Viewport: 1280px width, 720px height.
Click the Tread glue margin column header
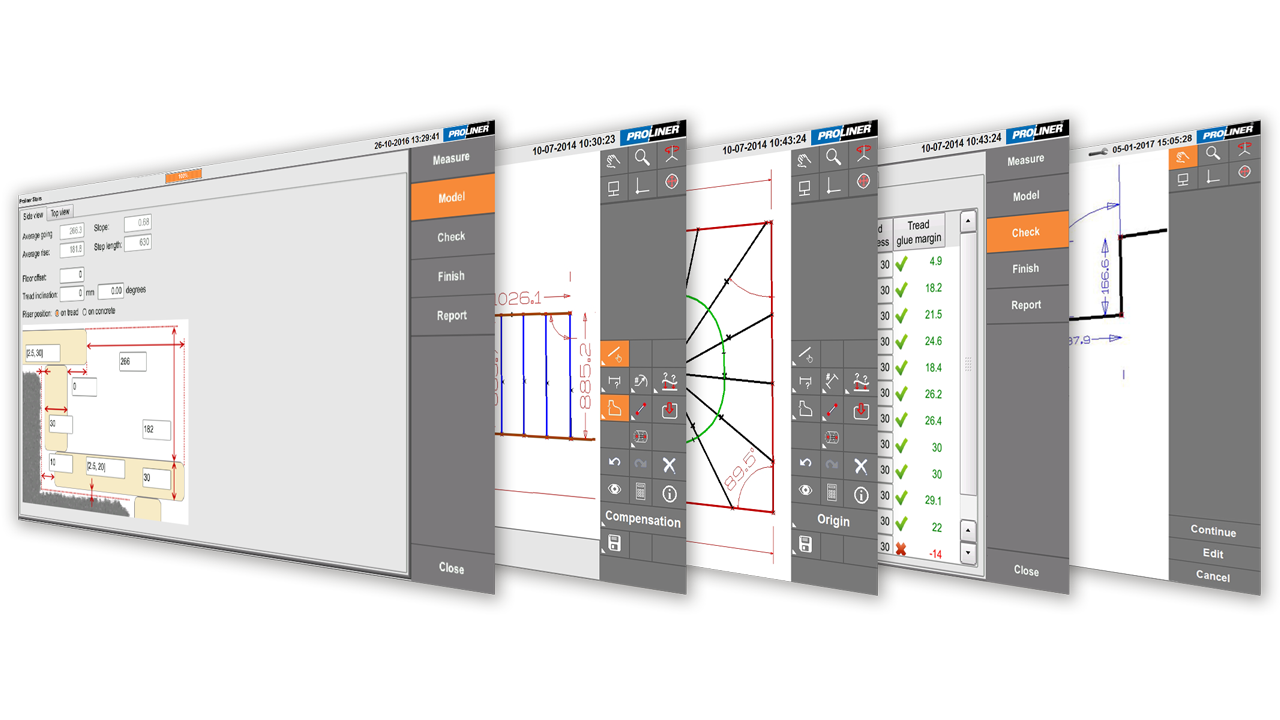point(918,232)
